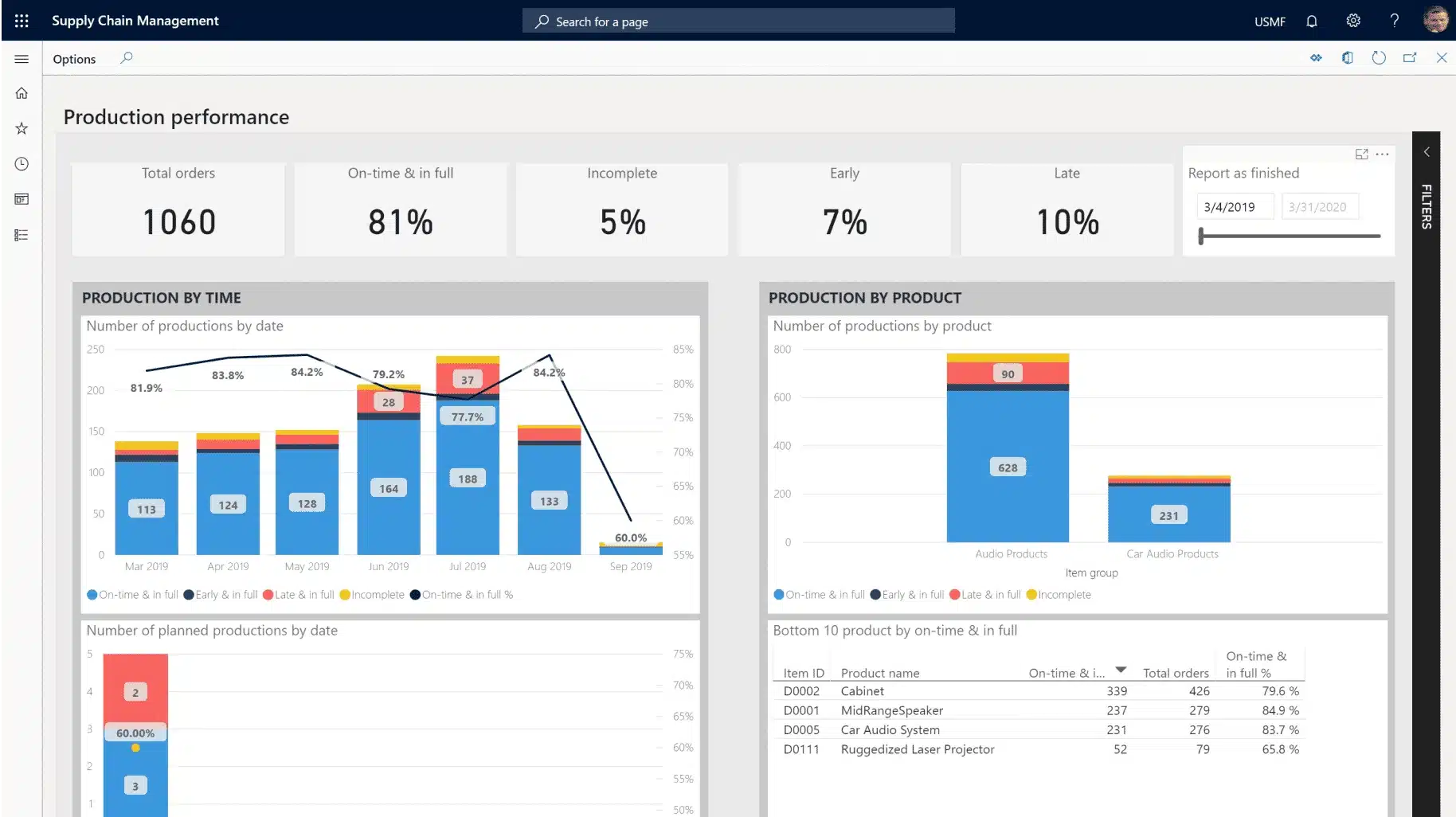
Task: Close the Production performance page
Action: click(1442, 58)
